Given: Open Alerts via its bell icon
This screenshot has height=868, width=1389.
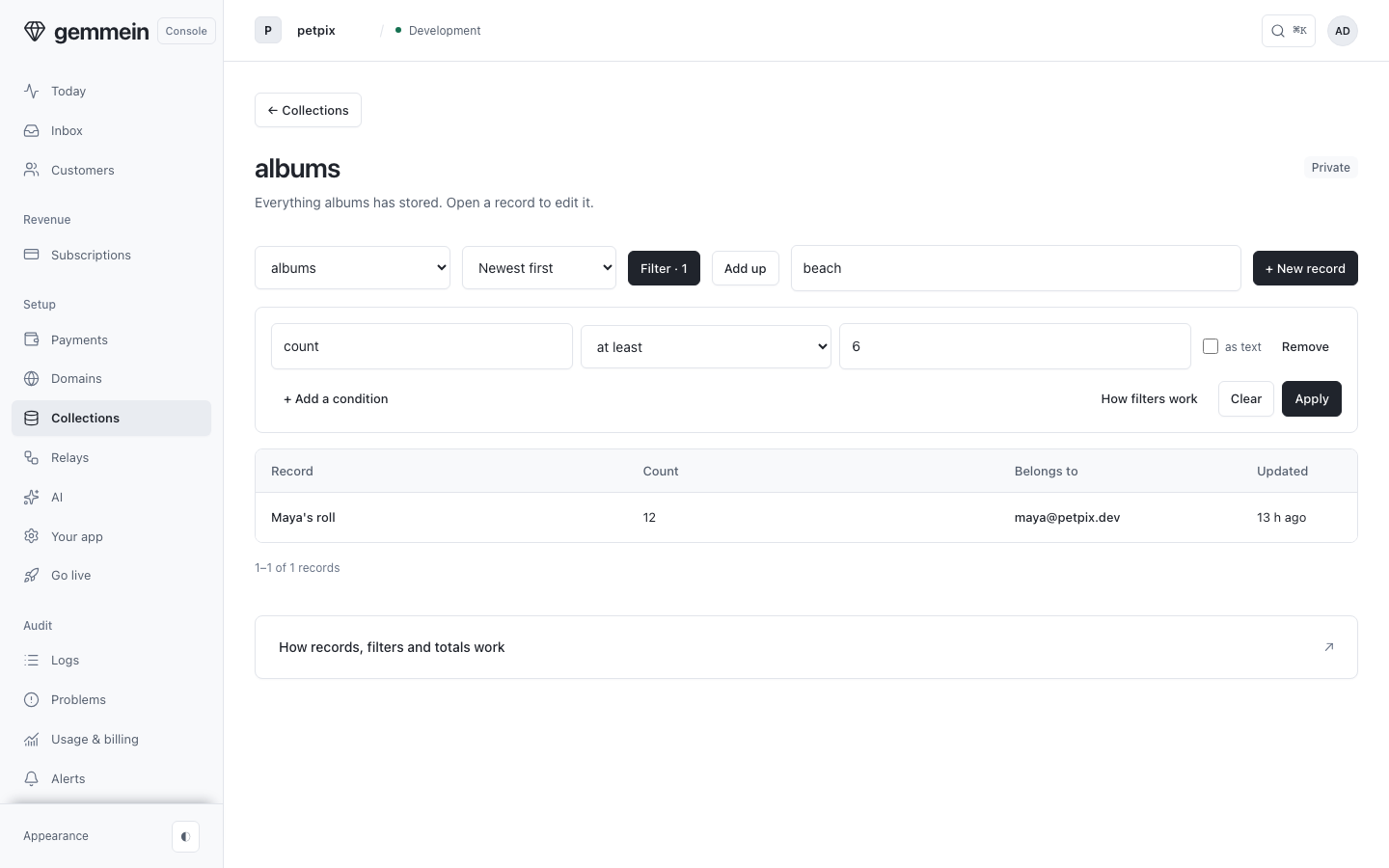Looking at the screenshot, I should point(32,778).
